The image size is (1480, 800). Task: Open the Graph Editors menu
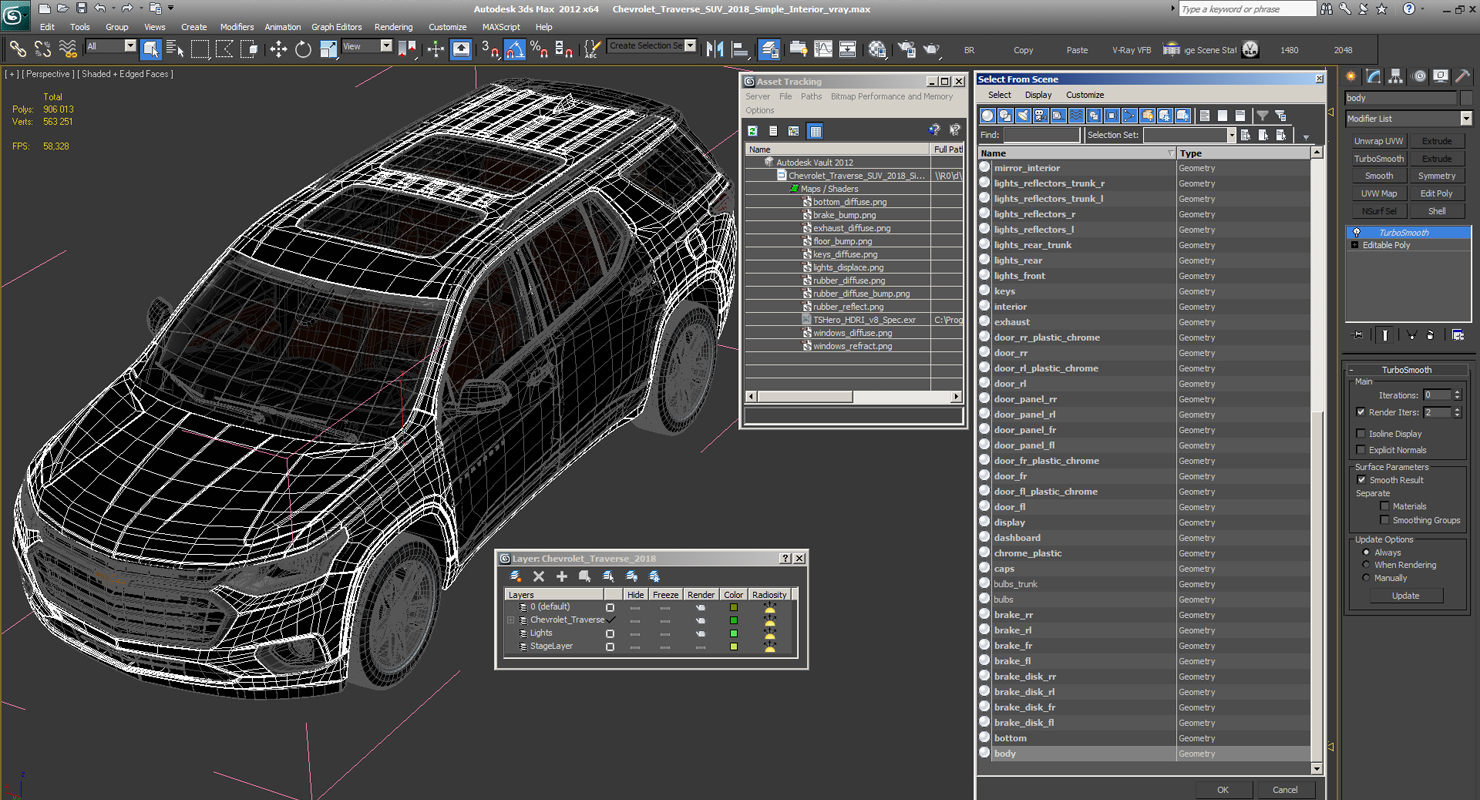(x=336, y=27)
